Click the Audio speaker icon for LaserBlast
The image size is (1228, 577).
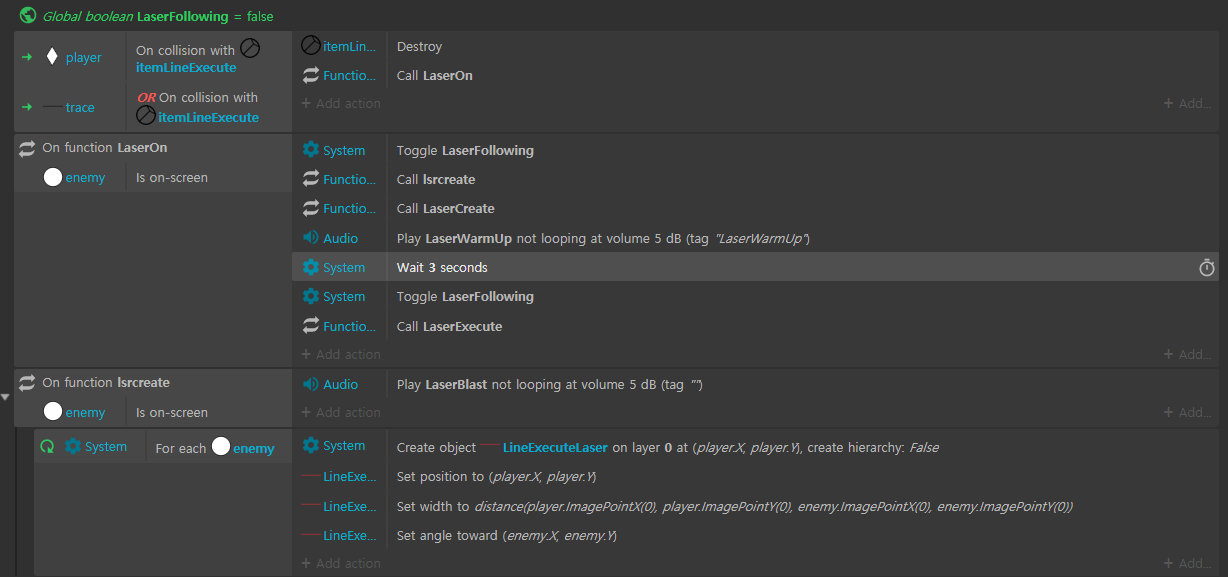[x=311, y=384]
